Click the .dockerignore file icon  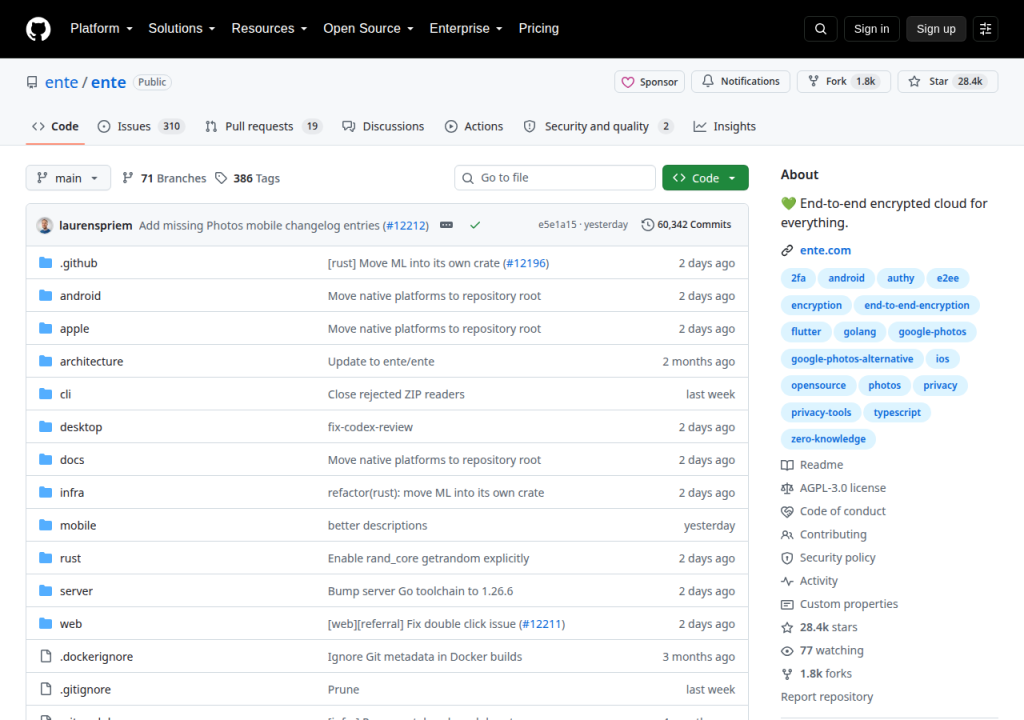pos(46,656)
